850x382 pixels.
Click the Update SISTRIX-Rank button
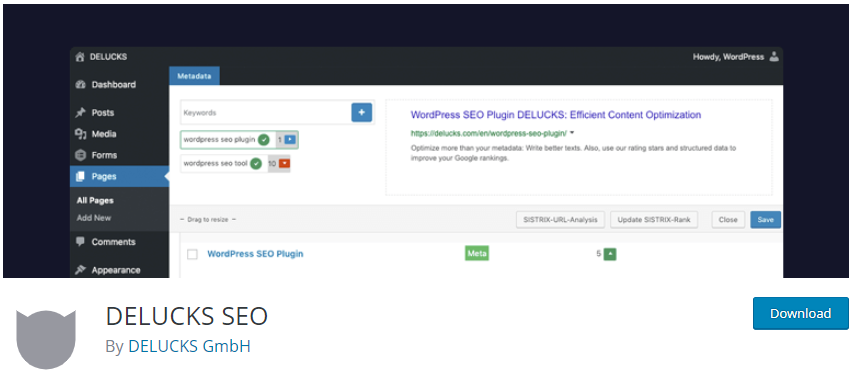click(654, 219)
